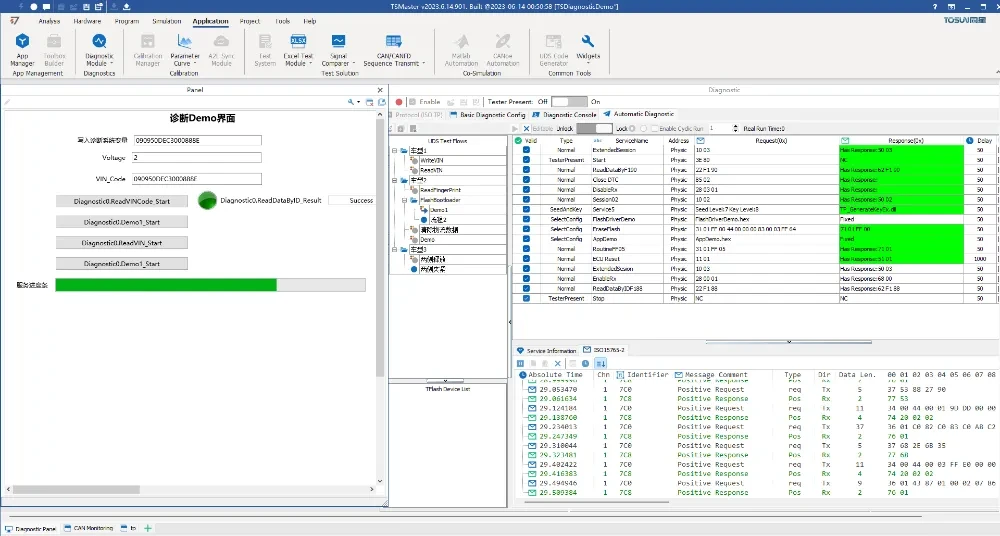Image resolution: width=1000 pixels, height=536 pixels.
Task: Click the clock icon in message toolbar
Action: point(585,363)
